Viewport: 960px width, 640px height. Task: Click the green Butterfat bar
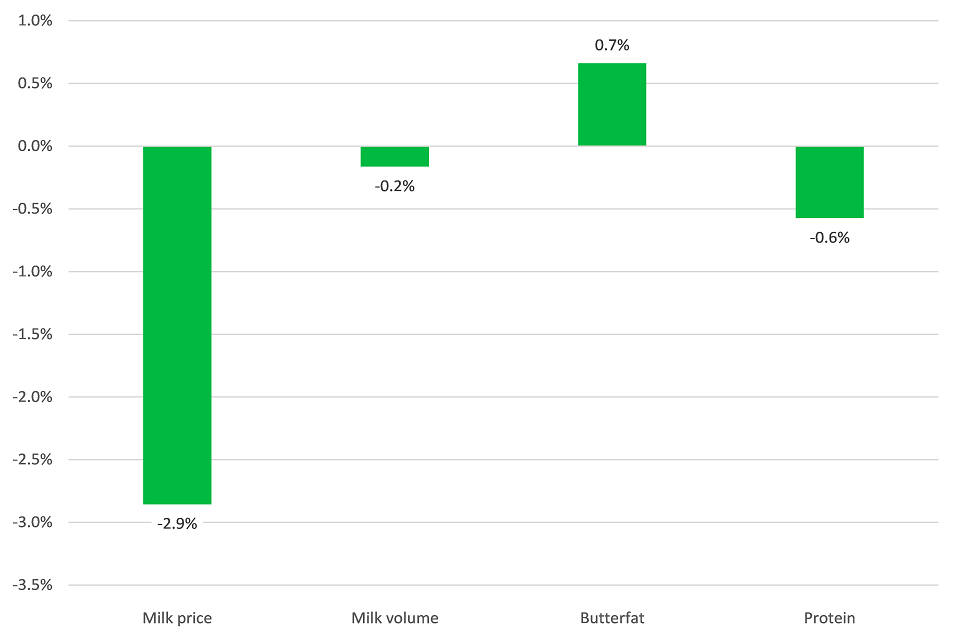pyautogui.click(x=612, y=104)
